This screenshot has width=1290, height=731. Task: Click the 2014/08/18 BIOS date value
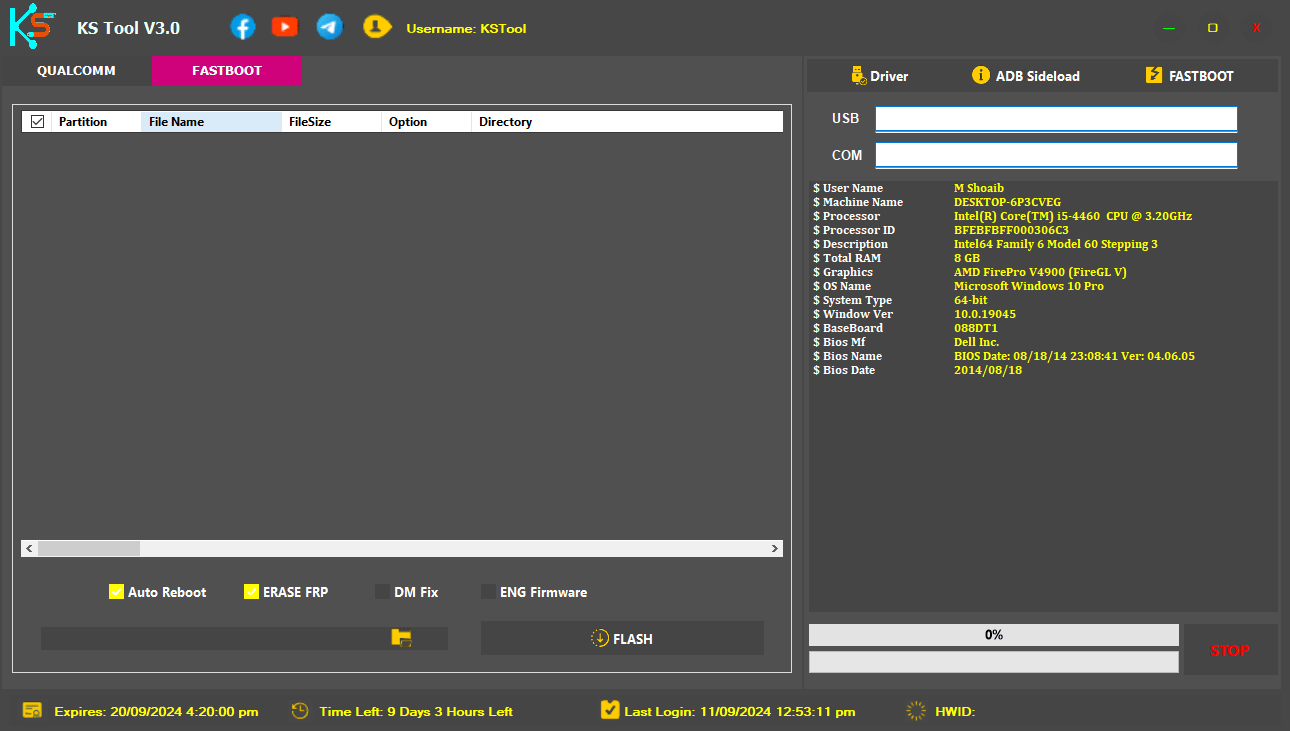[987, 370]
